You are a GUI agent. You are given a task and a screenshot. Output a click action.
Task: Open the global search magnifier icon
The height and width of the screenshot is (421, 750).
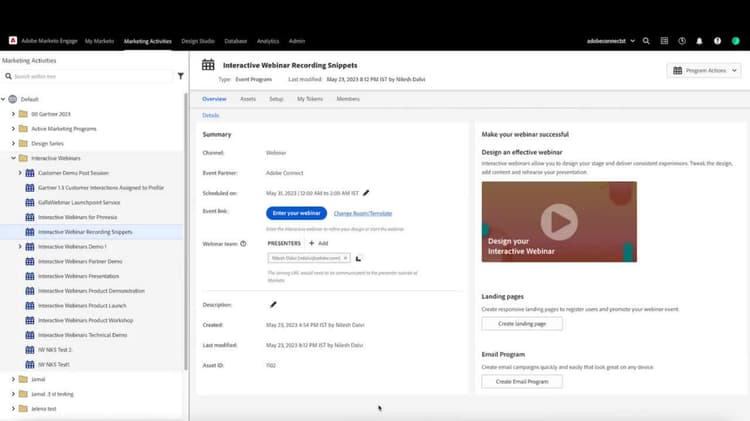[646, 41]
